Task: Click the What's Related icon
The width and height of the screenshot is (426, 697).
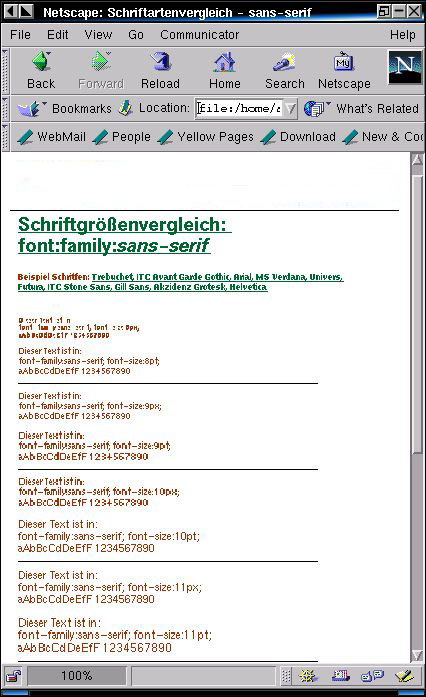Action: 316,108
